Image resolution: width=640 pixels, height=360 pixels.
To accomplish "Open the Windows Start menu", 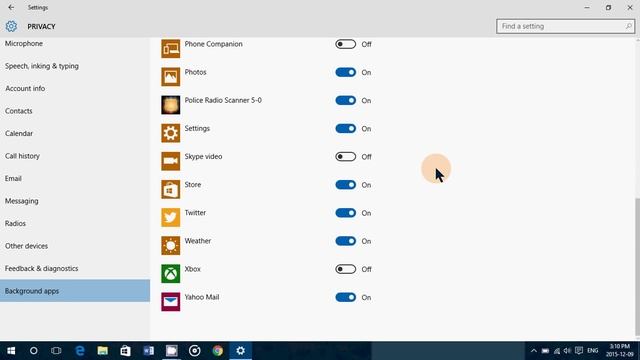I will pyautogui.click(x=11, y=351).
